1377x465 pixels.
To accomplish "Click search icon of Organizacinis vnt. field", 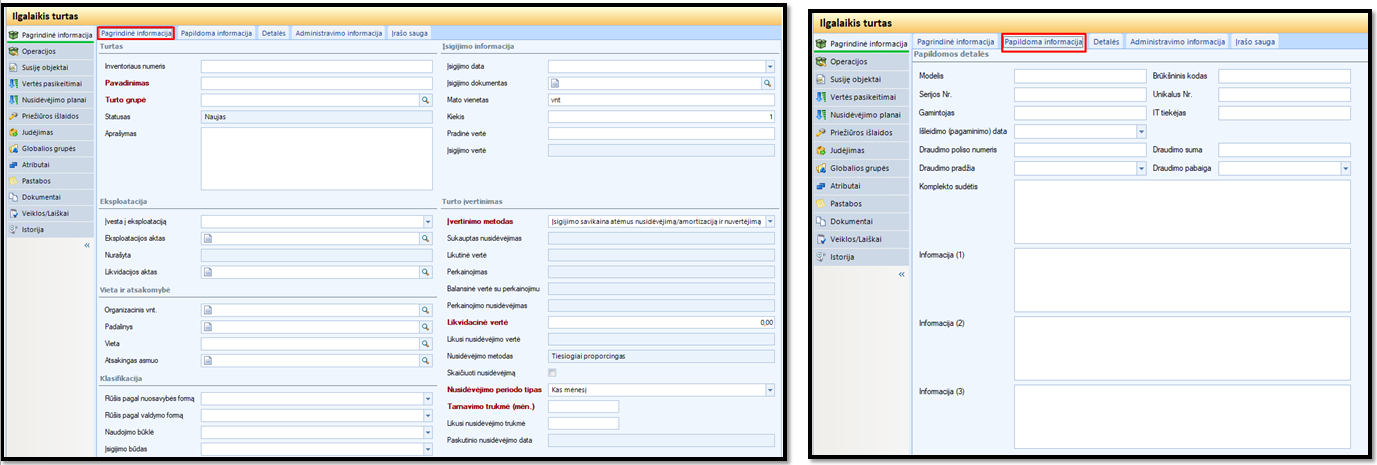I will pyautogui.click(x=425, y=310).
